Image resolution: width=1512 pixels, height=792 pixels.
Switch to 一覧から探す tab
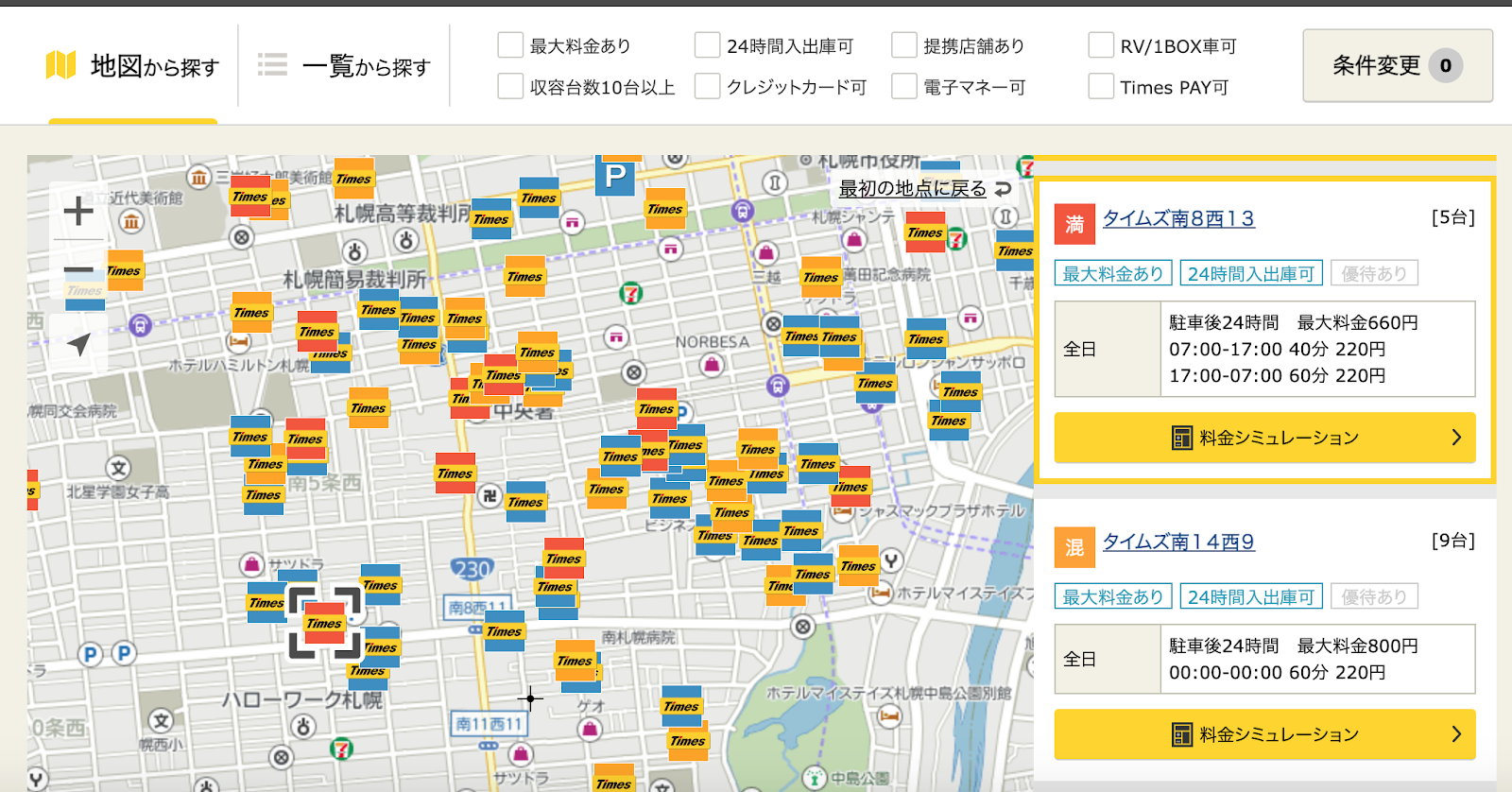point(345,66)
